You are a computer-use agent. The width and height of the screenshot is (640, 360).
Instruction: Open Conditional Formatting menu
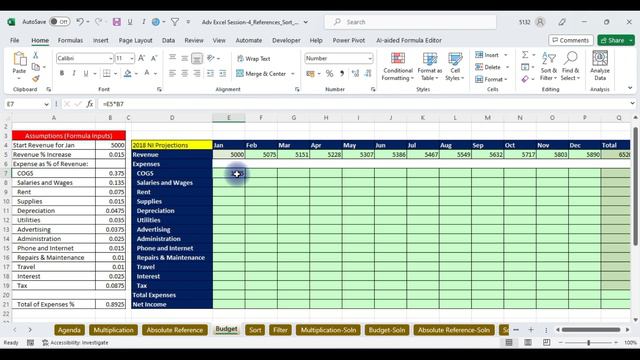point(398,66)
